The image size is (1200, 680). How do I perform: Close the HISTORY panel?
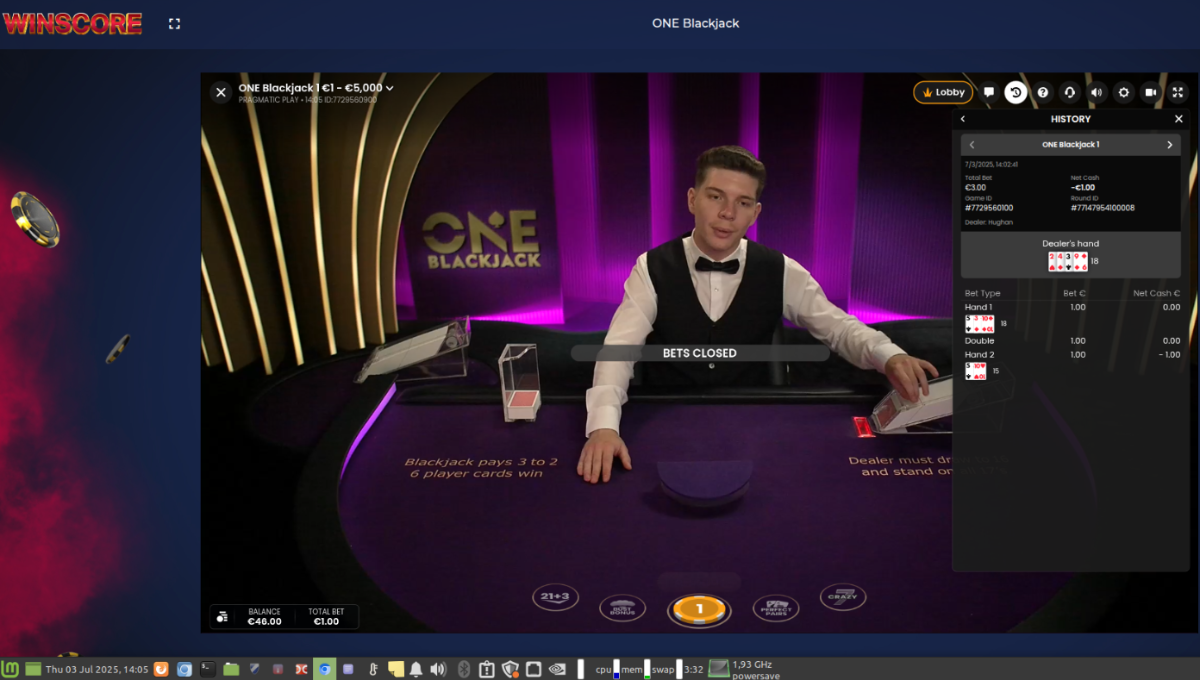click(x=1178, y=119)
